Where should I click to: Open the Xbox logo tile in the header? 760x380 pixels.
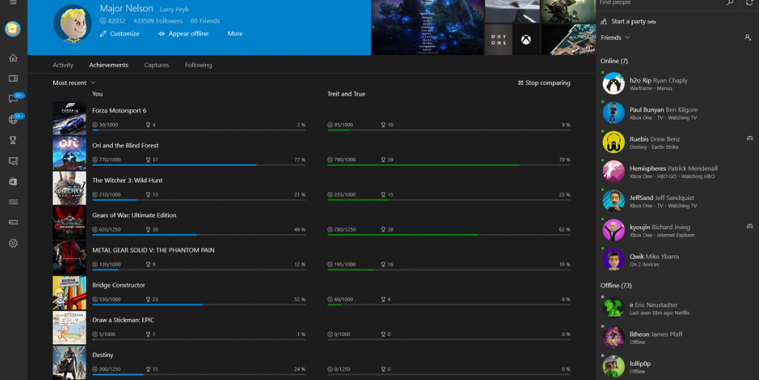(526, 40)
